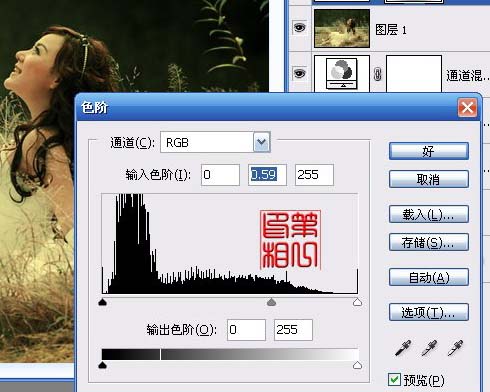Click the 自动 auto button
Screen dimensions: 490x392
click(429, 277)
